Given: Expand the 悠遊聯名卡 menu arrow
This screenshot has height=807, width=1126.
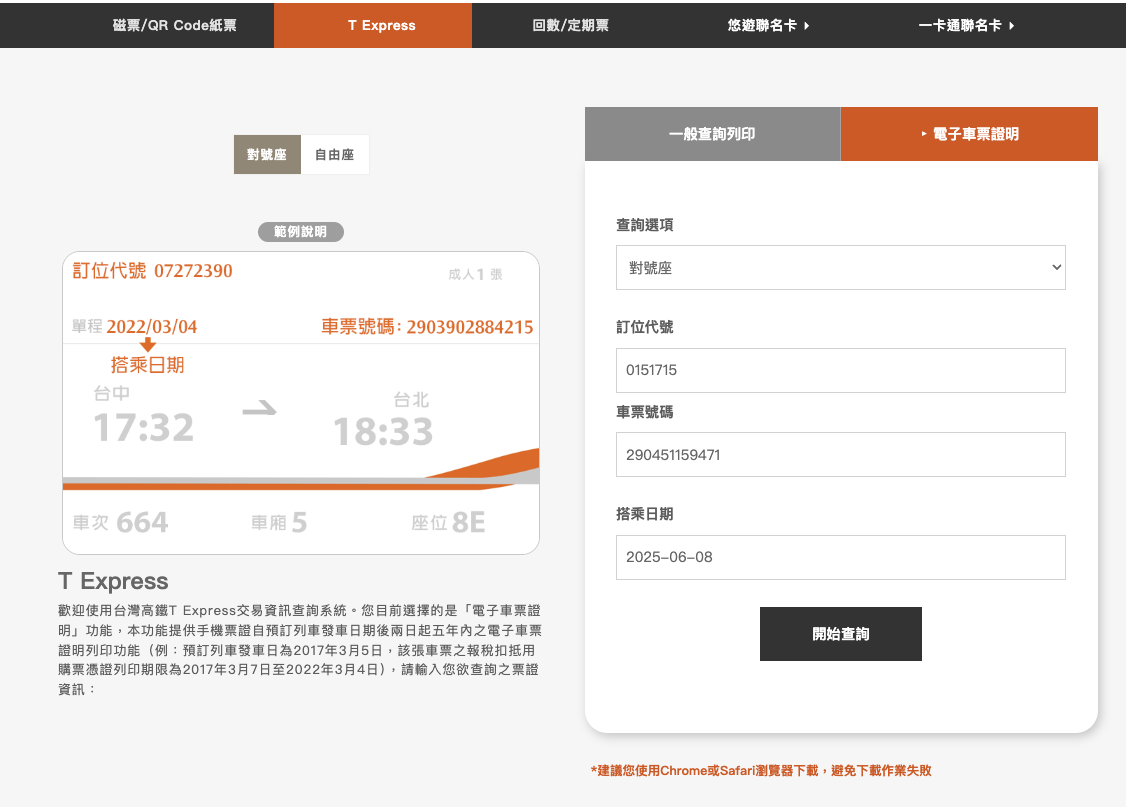Looking at the screenshot, I should (x=806, y=26).
